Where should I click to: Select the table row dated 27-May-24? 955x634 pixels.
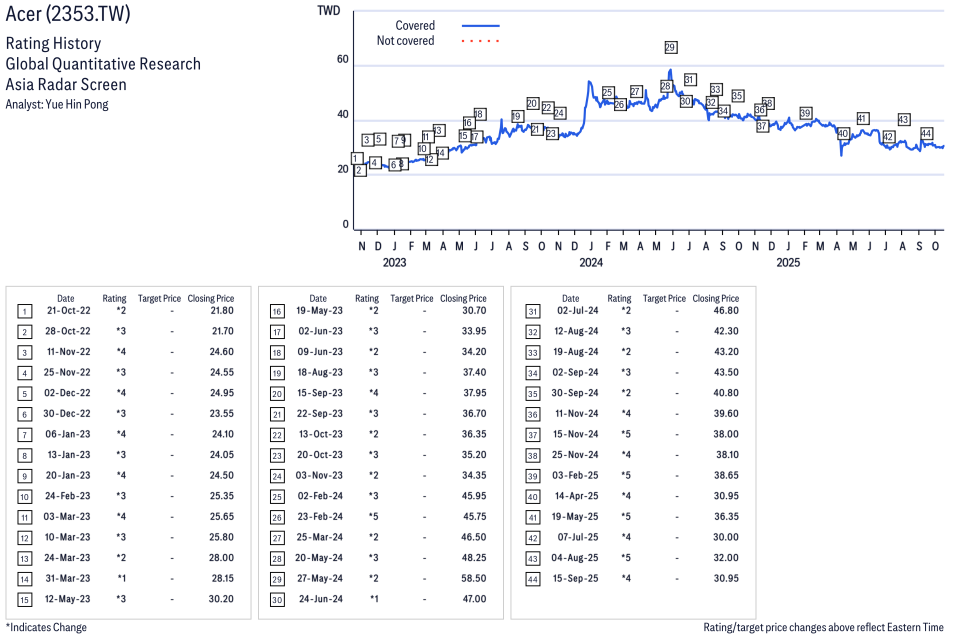point(381,579)
